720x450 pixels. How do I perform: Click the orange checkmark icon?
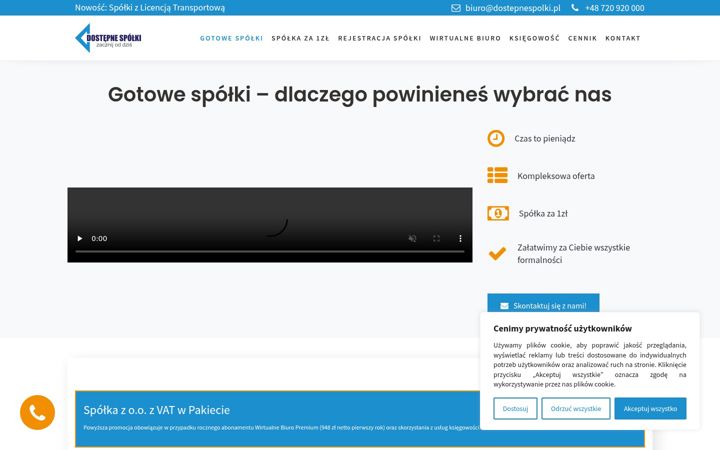(x=497, y=253)
